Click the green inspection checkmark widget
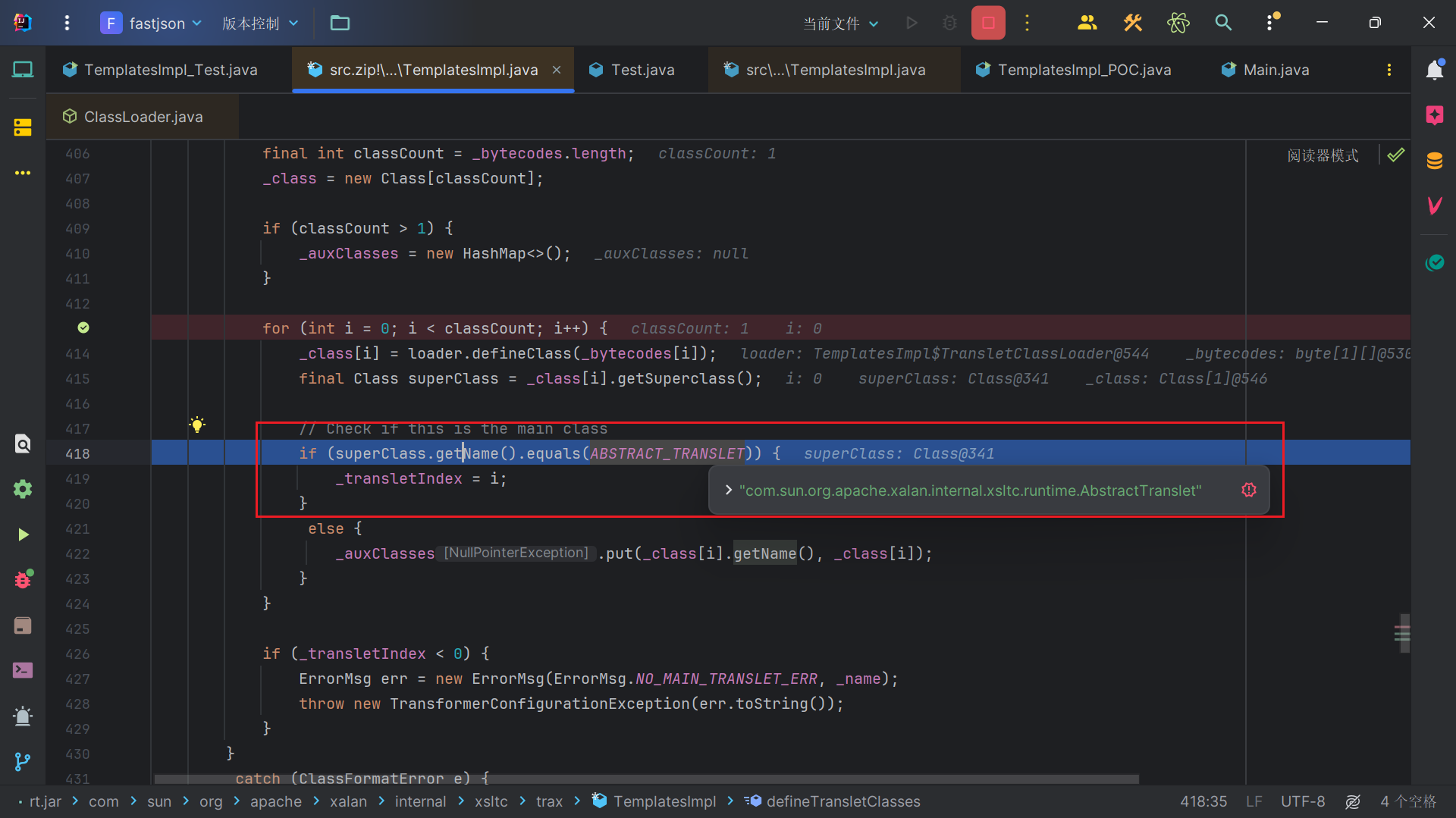This screenshot has width=1456, height=818. [1395, 155]
